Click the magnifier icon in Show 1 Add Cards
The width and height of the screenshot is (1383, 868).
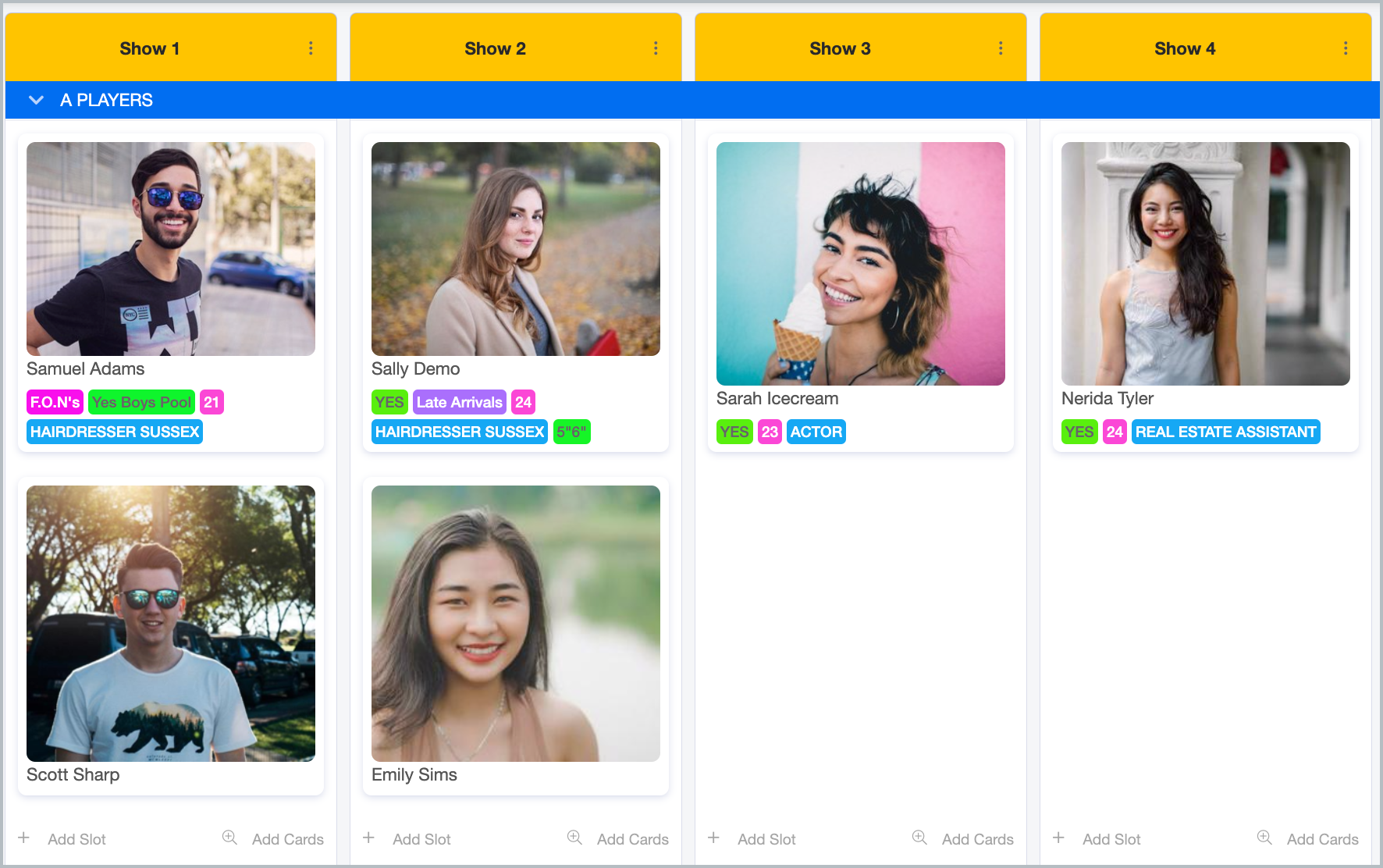229,838
